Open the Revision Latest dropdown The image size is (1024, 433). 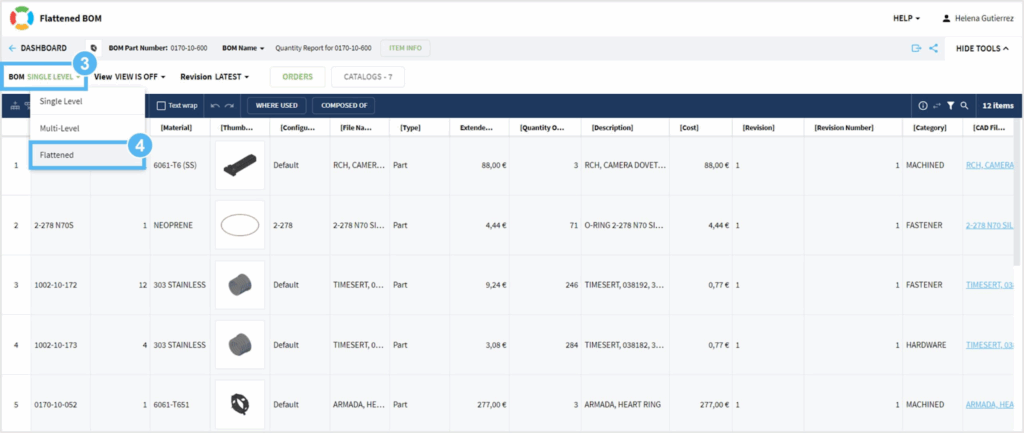[x=214, y=76]
